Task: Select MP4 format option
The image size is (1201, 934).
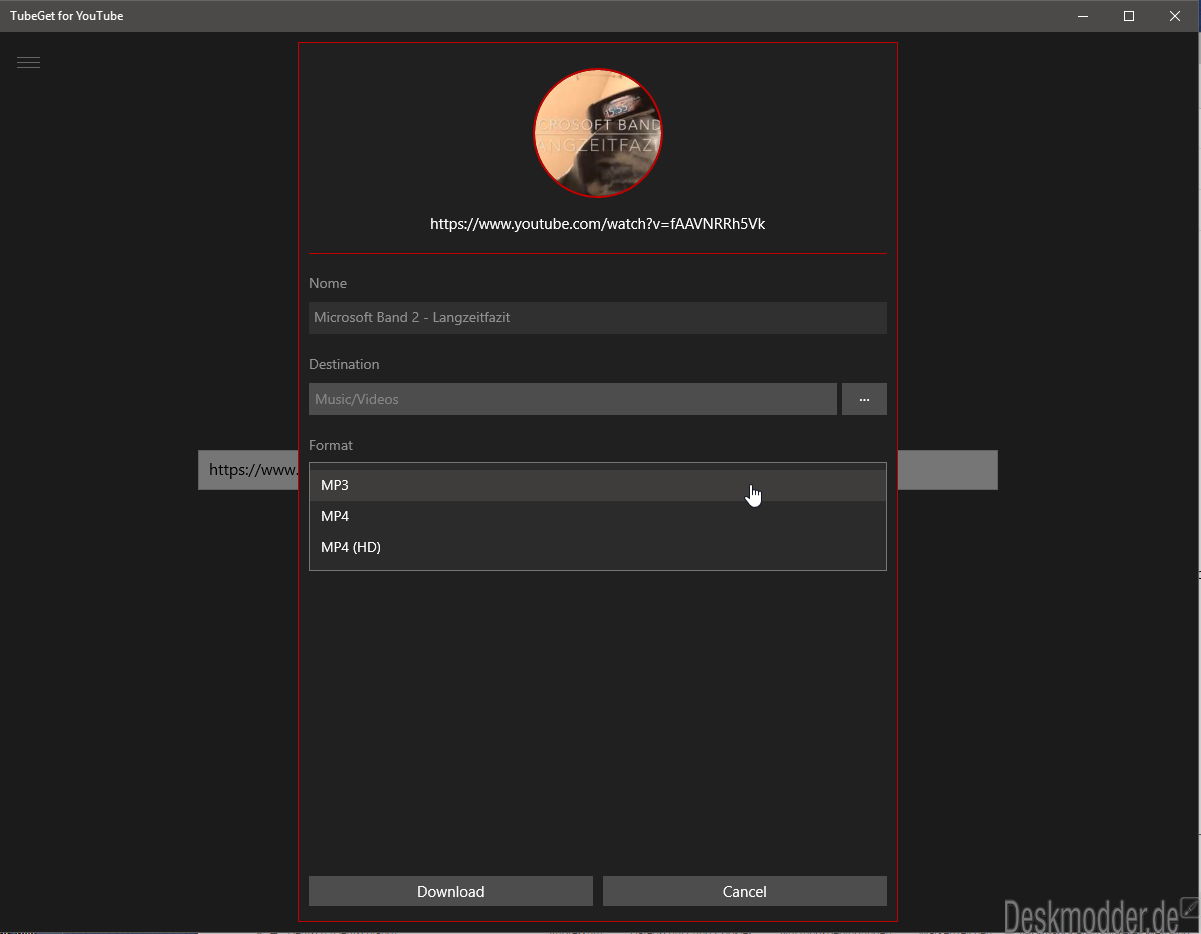Action: pyautogui.click(x=598, y=516)
